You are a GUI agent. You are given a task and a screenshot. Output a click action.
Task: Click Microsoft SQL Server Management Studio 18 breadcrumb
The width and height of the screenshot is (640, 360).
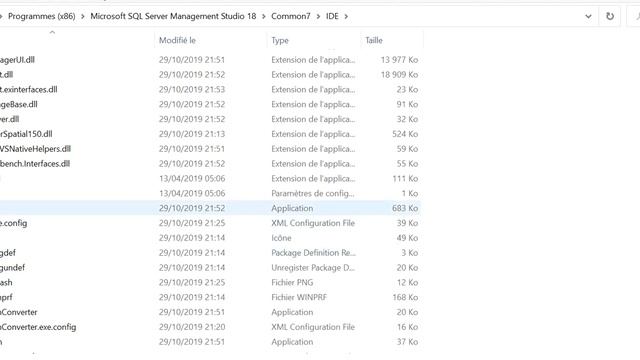(x=173, y=16)
